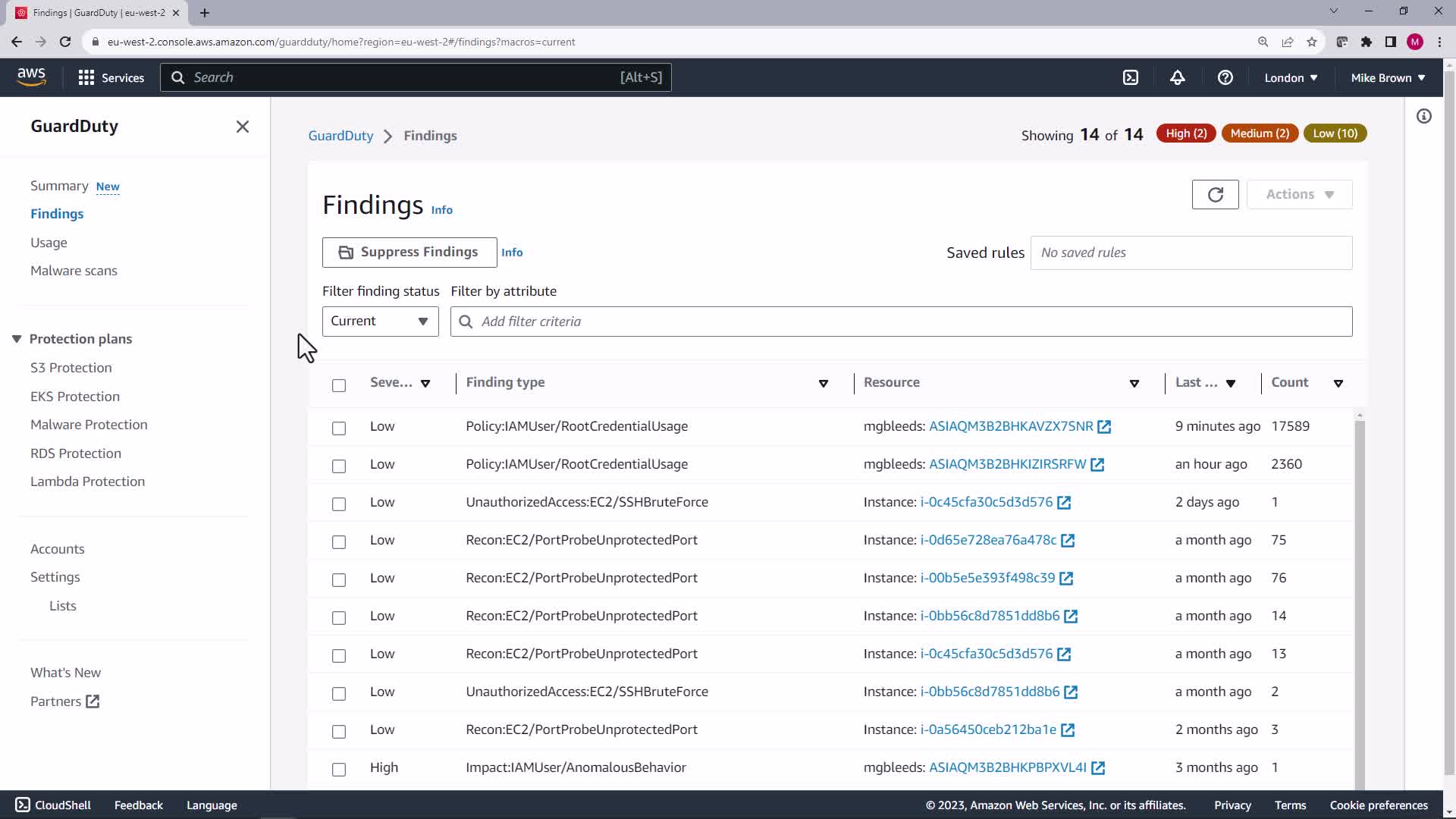Screen dimensions: 1456x819
Task: Open the external link icon for instance i-0d65e728ea76a478c
Action: click(1068, 541)
